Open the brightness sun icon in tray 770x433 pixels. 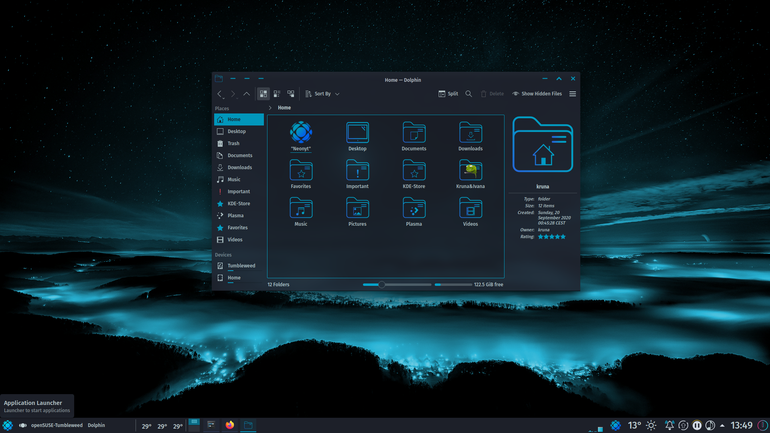pyautogui.click(x=651, y=426)
